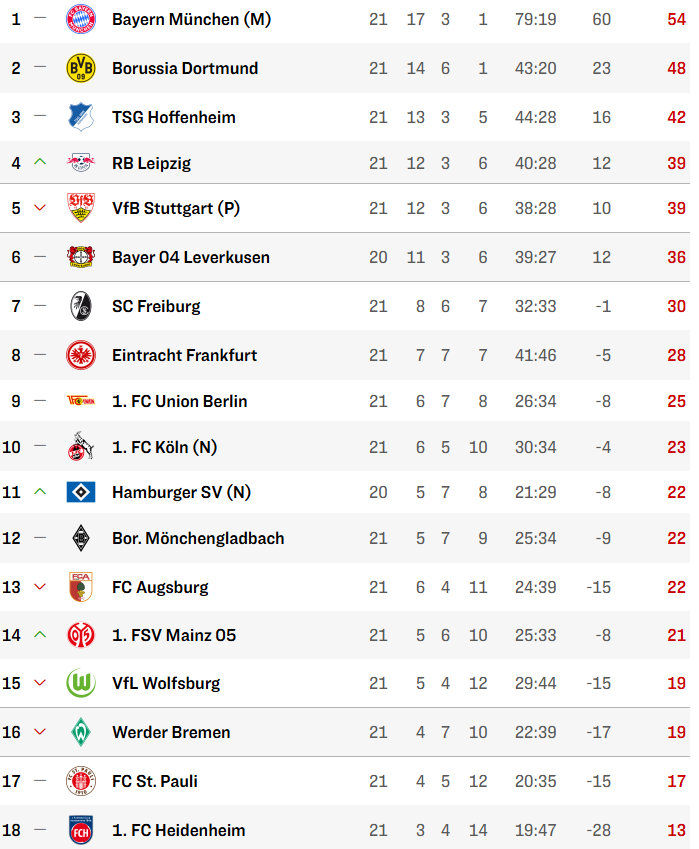Screen dimensions: 699x849
Task: Open the 1. FC Heidenheim team link
Action: click(178, 830)
